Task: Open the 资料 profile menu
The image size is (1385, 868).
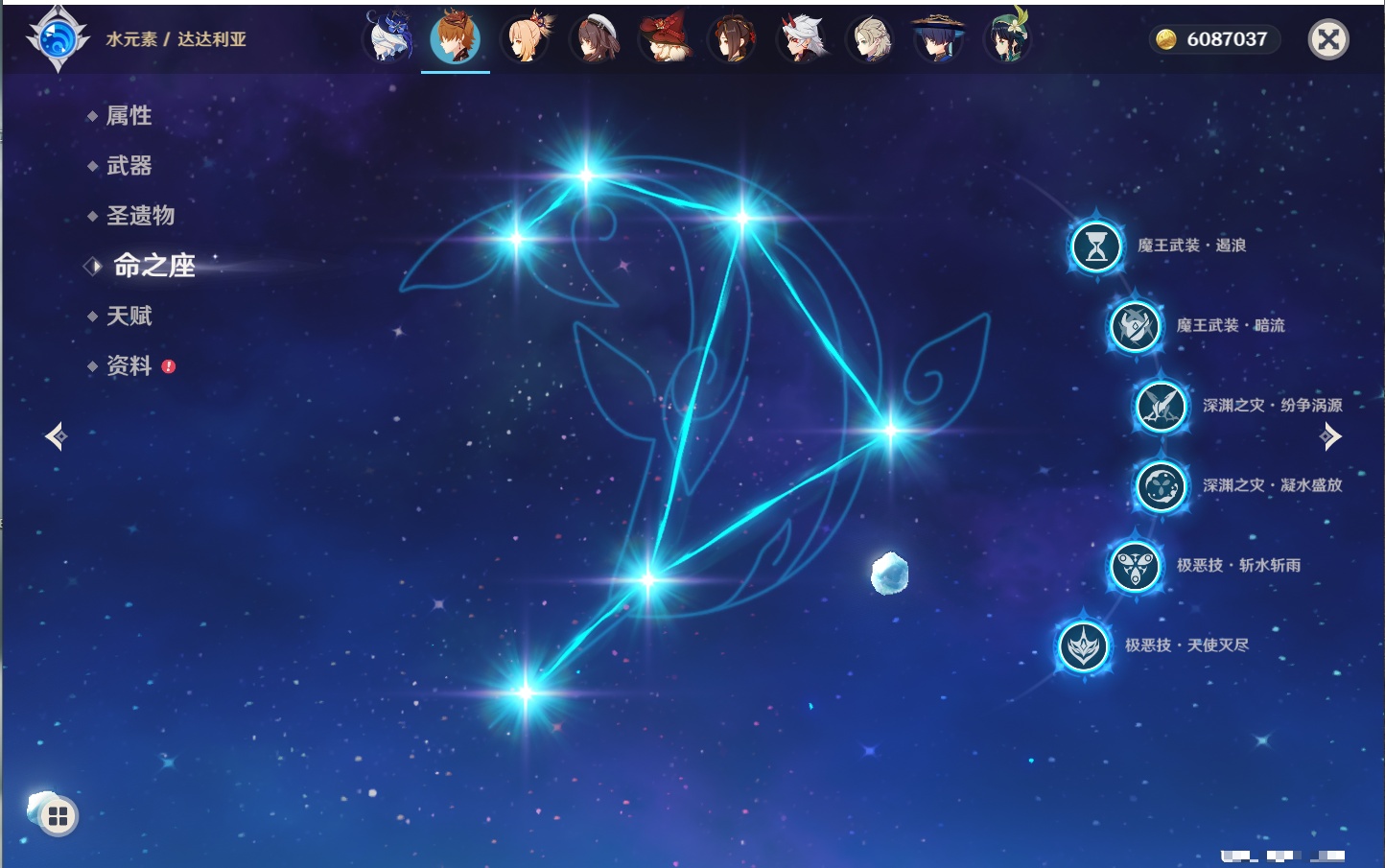Action: pos(129,365)
